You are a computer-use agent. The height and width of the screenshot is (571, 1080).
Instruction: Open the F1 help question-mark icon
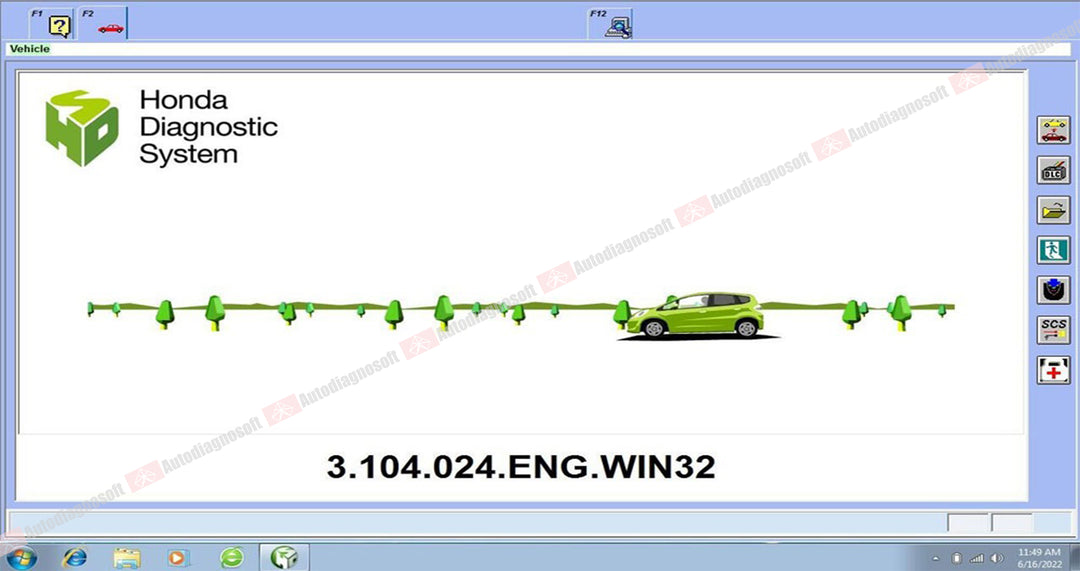(x=52, y=24)
